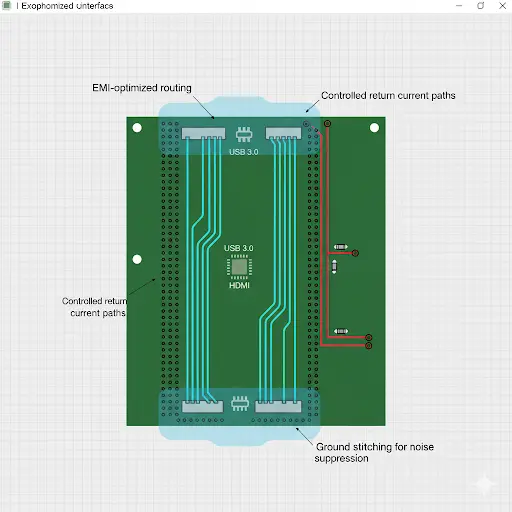Image resolution: width=512 pixels, height=512 pixels.
Task: Click 'Controlled return current paths' label at top right
Action: click(388, 96)
